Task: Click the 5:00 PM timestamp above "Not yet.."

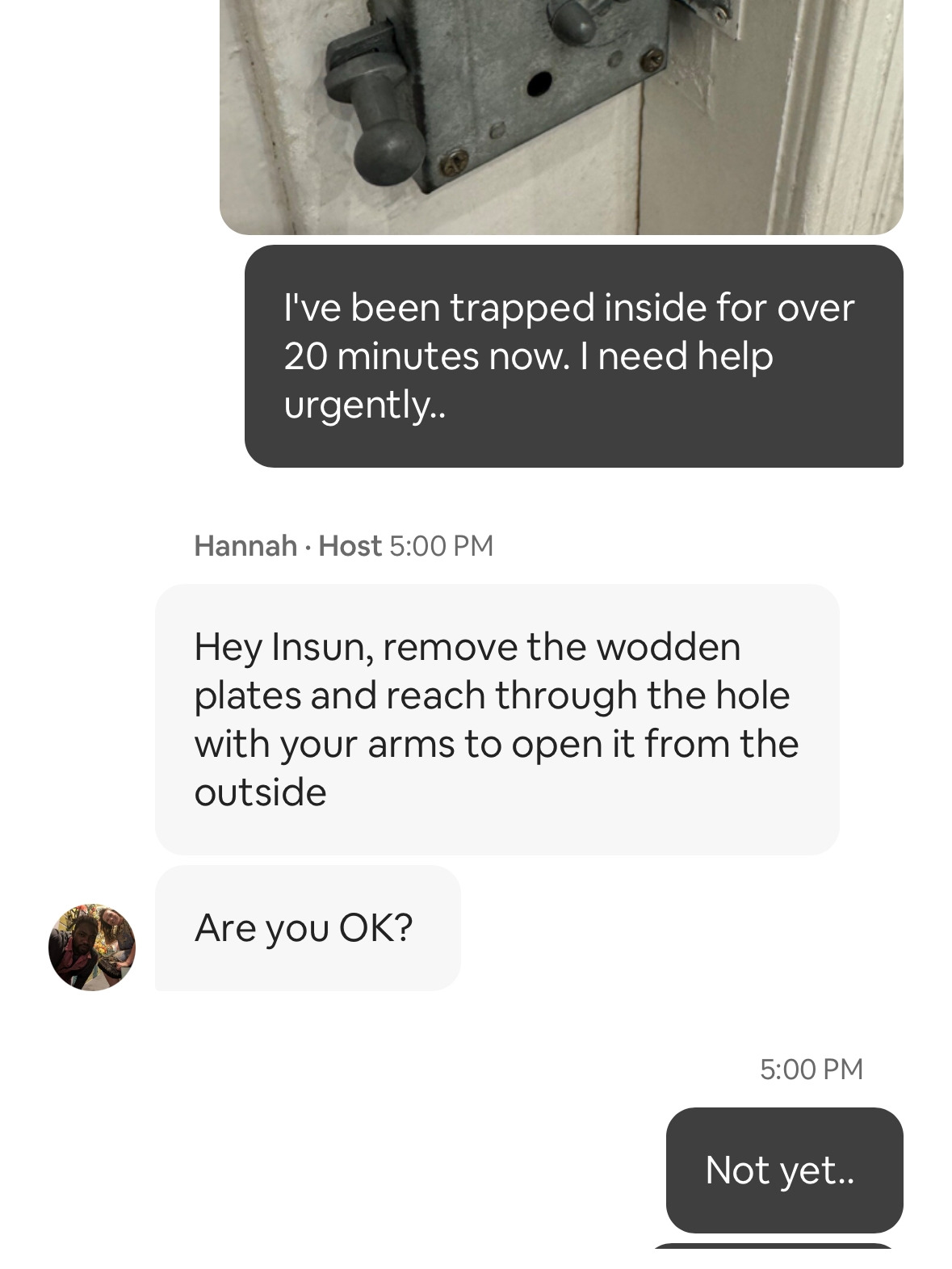Action: point(812,1069)
